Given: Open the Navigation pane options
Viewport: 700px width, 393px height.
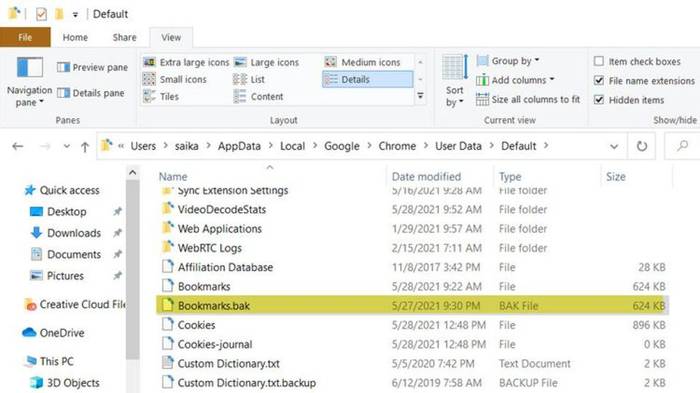Looking at the screenshot, I should (x=29, y=82).
